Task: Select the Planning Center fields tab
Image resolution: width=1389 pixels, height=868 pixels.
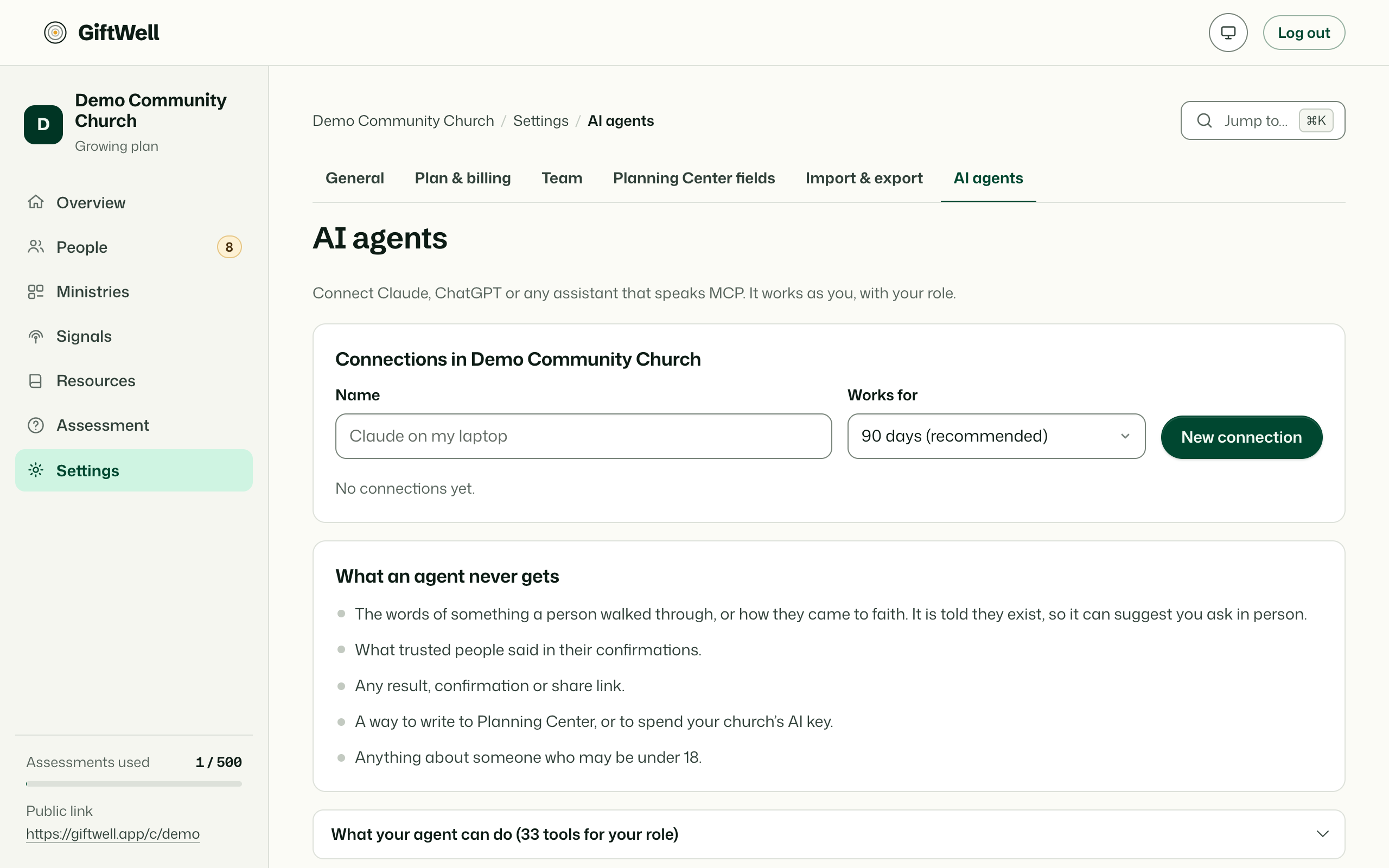Action: tap(693, 178)
